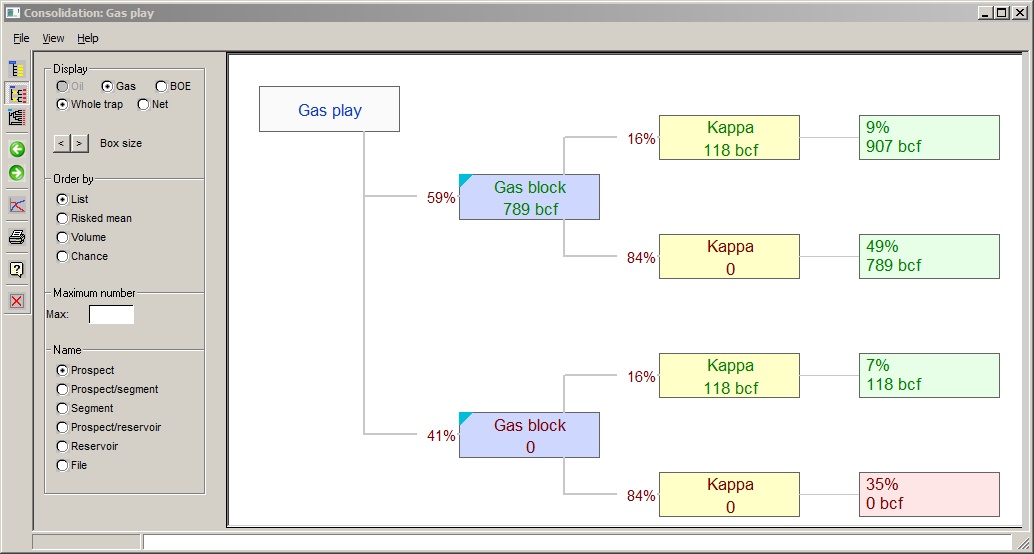Set name display to Prospect/segment
Screen dimensions: 1034x554
(x=63, y=389)
